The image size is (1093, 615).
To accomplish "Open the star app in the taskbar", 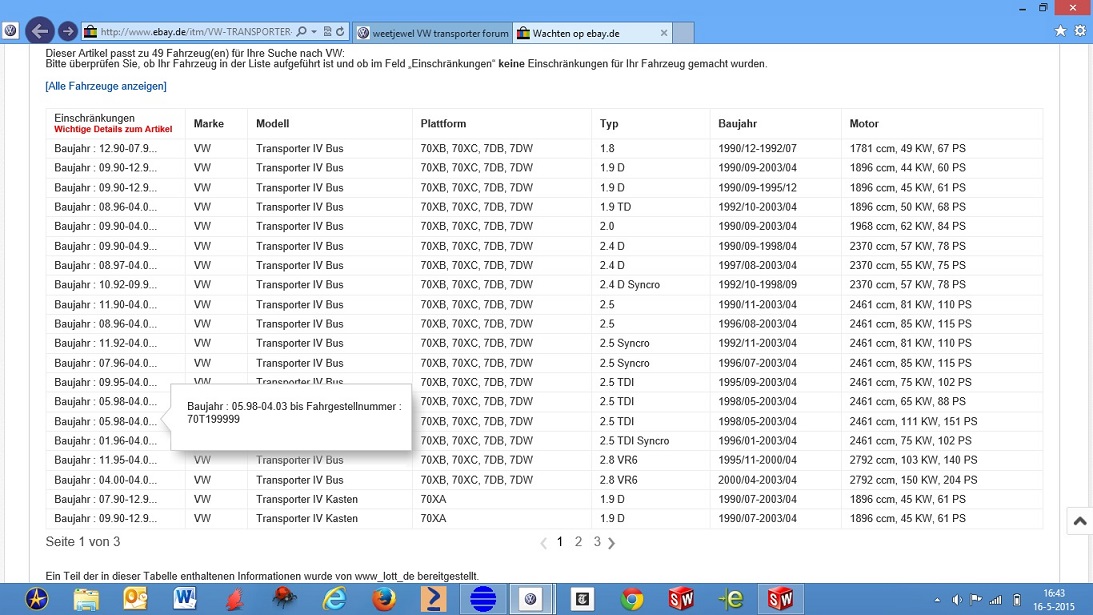I will (36, 599).
